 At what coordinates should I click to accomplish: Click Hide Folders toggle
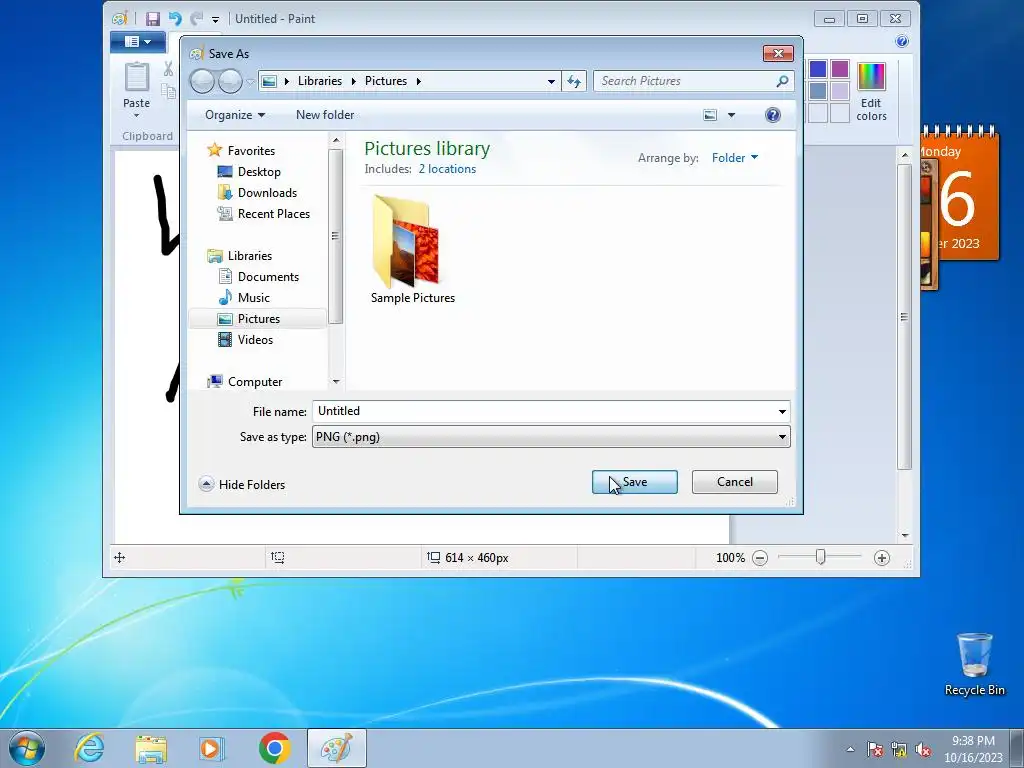[242, 485]
